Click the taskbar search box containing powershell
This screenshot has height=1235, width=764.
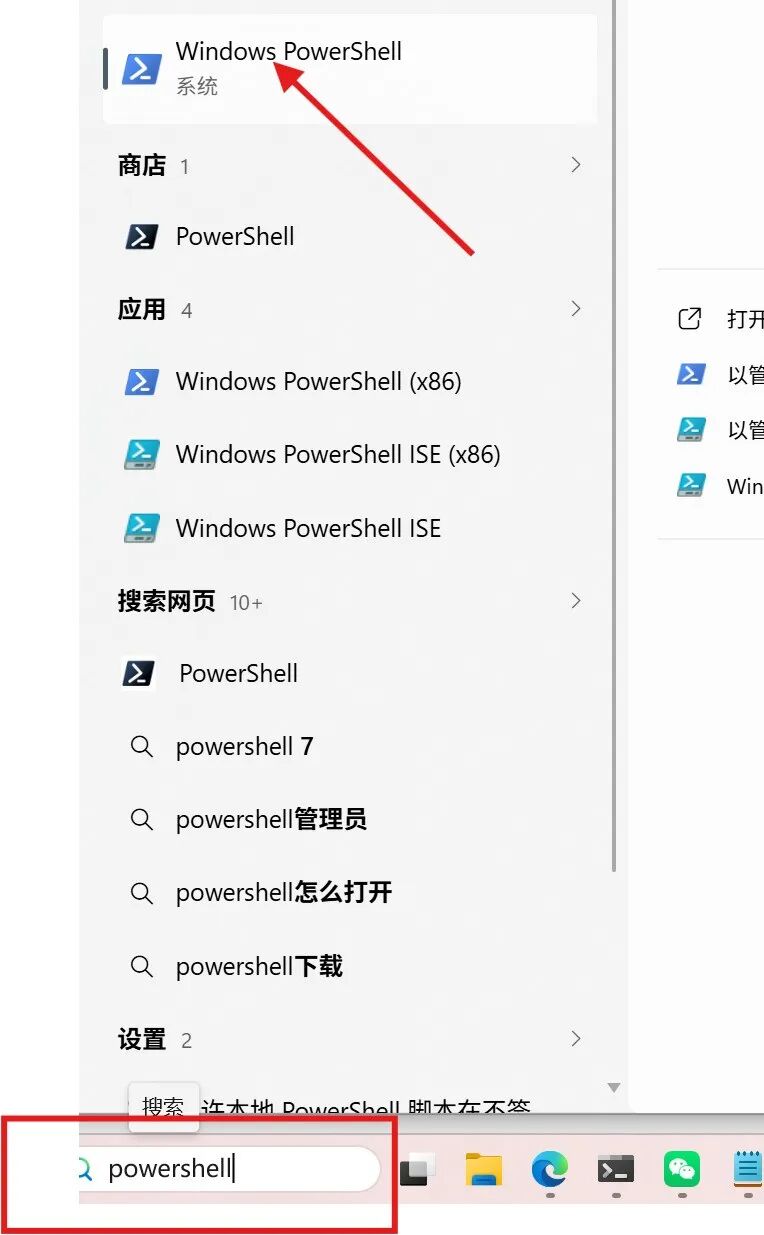(230, 1169)
